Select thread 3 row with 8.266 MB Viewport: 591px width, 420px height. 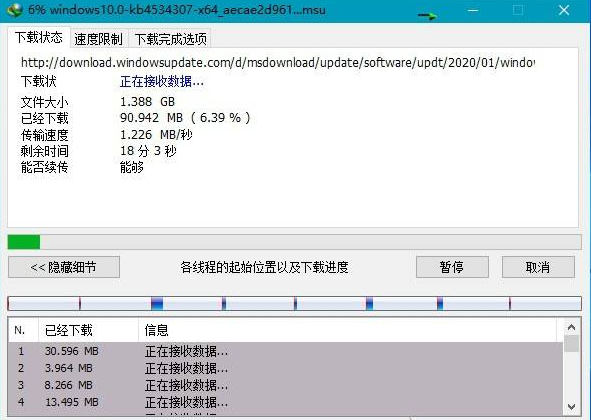click(x=286, y=385)
